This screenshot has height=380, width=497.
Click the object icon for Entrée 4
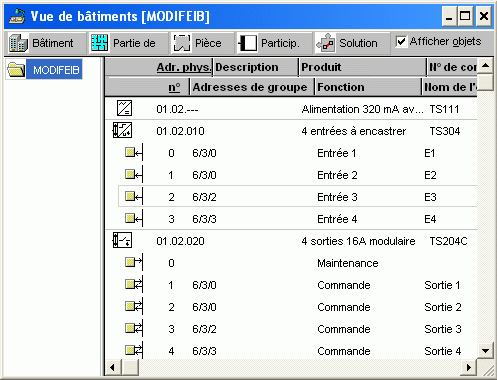click(x=134, y=219)
